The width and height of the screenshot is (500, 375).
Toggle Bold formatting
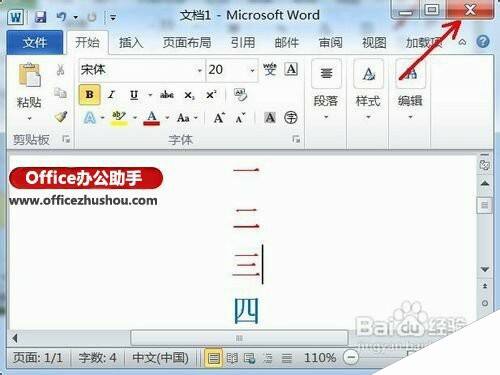(x=89, y=95)
